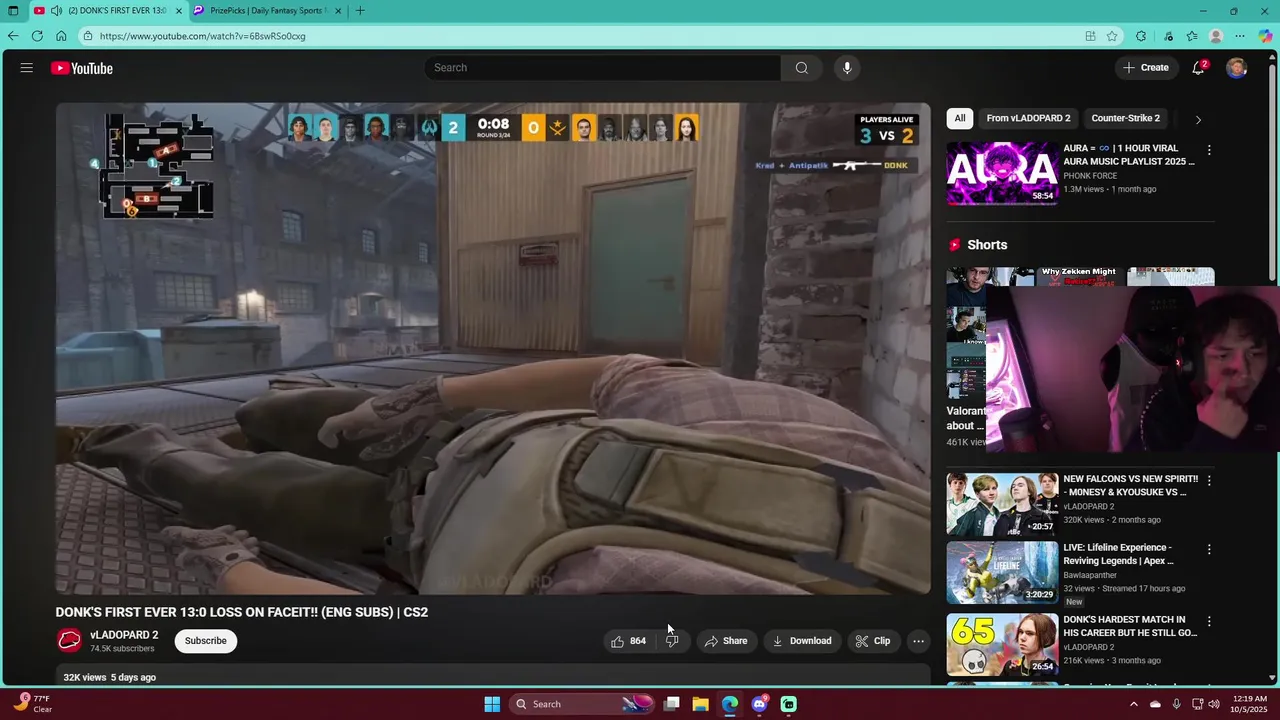The image size is (1280, 720).
Task: Like the video with 864 thumbs up
Action: tap(629, 641)
